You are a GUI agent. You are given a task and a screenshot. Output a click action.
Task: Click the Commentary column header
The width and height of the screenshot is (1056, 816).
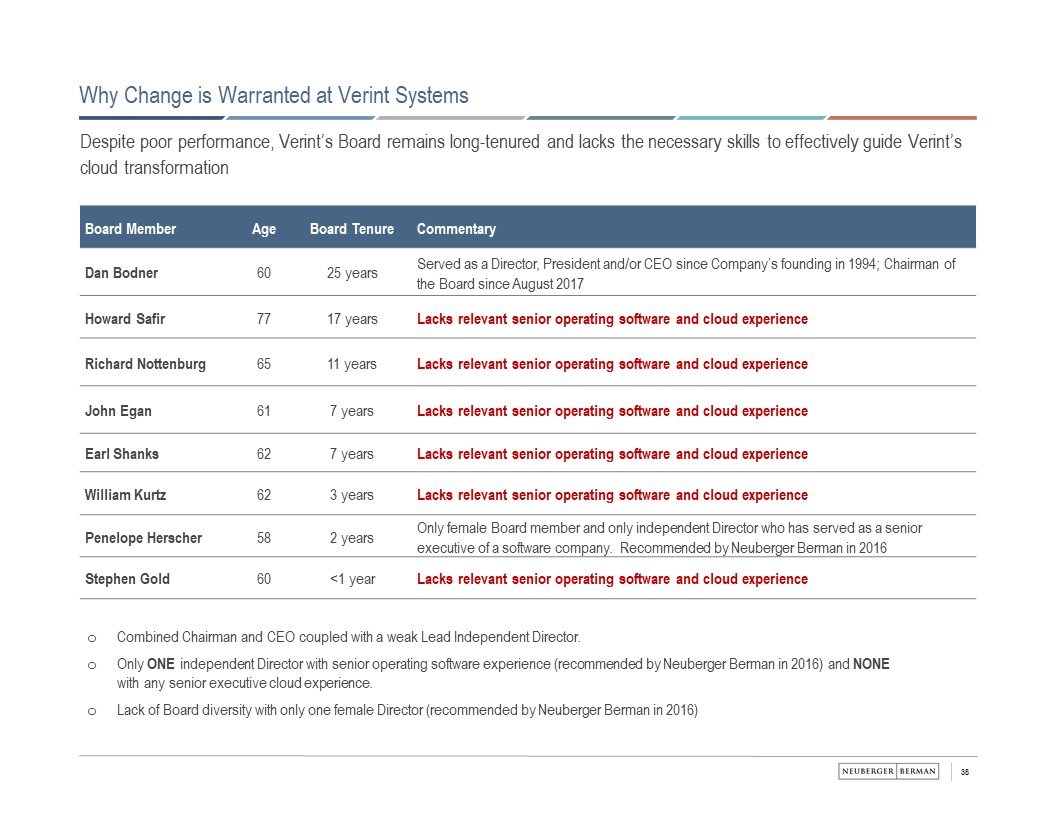[456, 229]
